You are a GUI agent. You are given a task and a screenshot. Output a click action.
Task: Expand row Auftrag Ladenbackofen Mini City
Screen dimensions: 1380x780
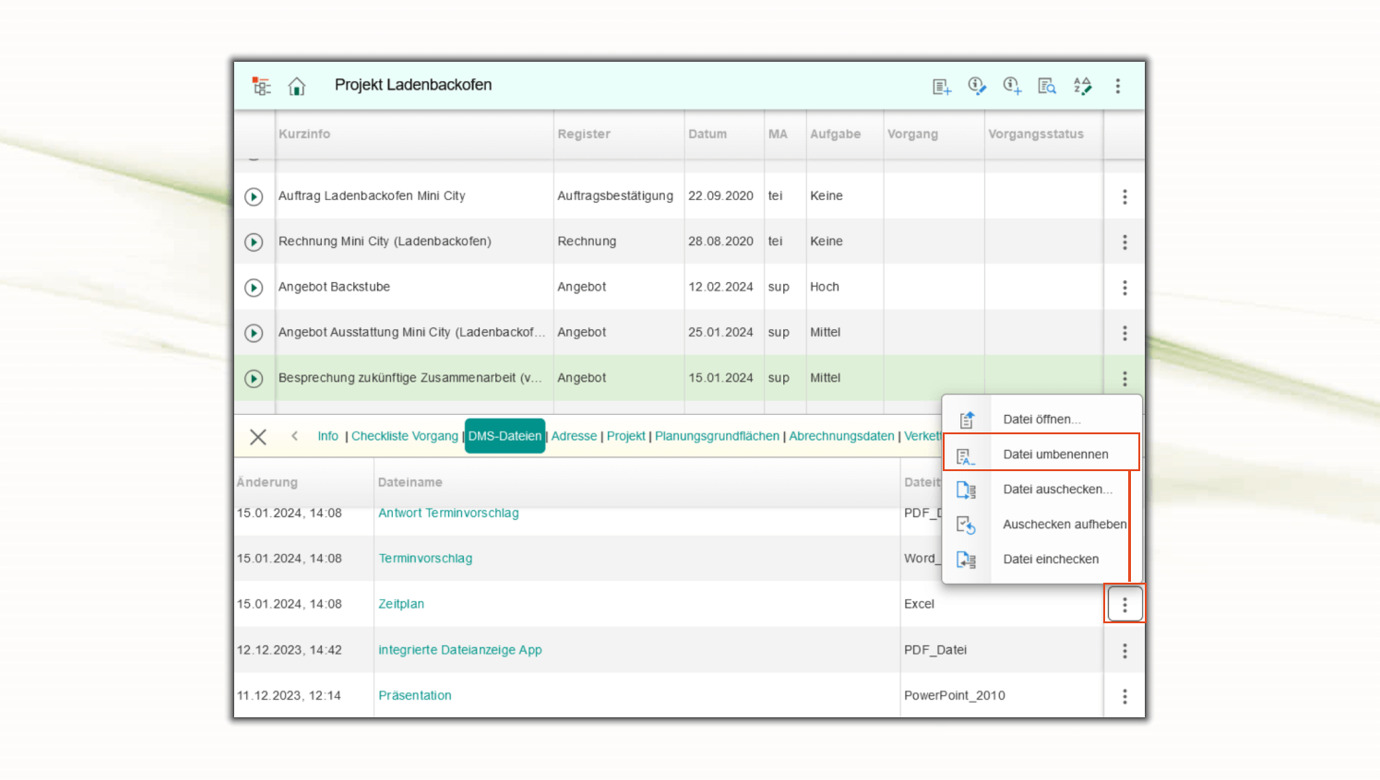click(254, 197)
